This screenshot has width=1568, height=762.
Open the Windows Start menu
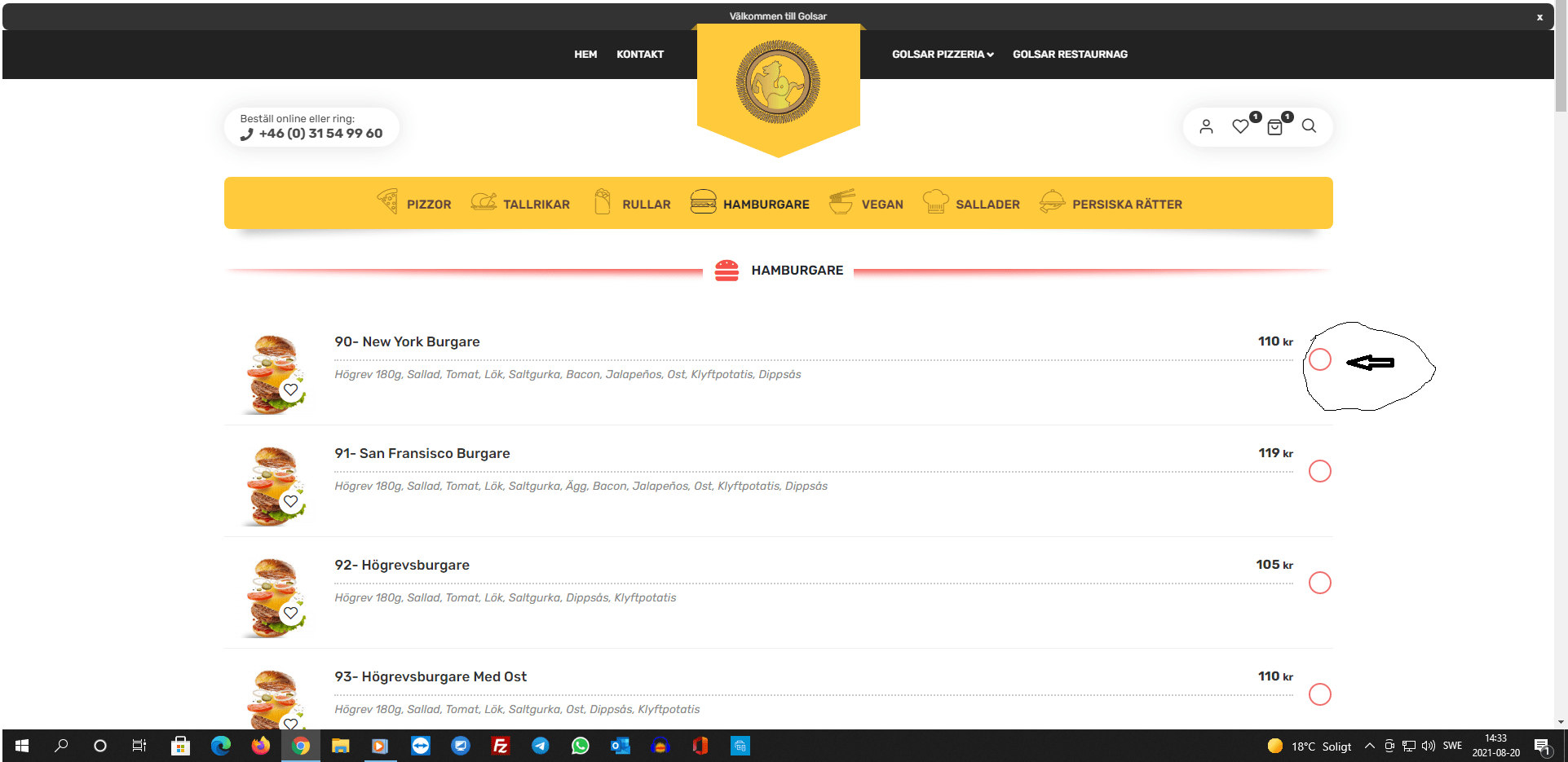pos(22,746)
